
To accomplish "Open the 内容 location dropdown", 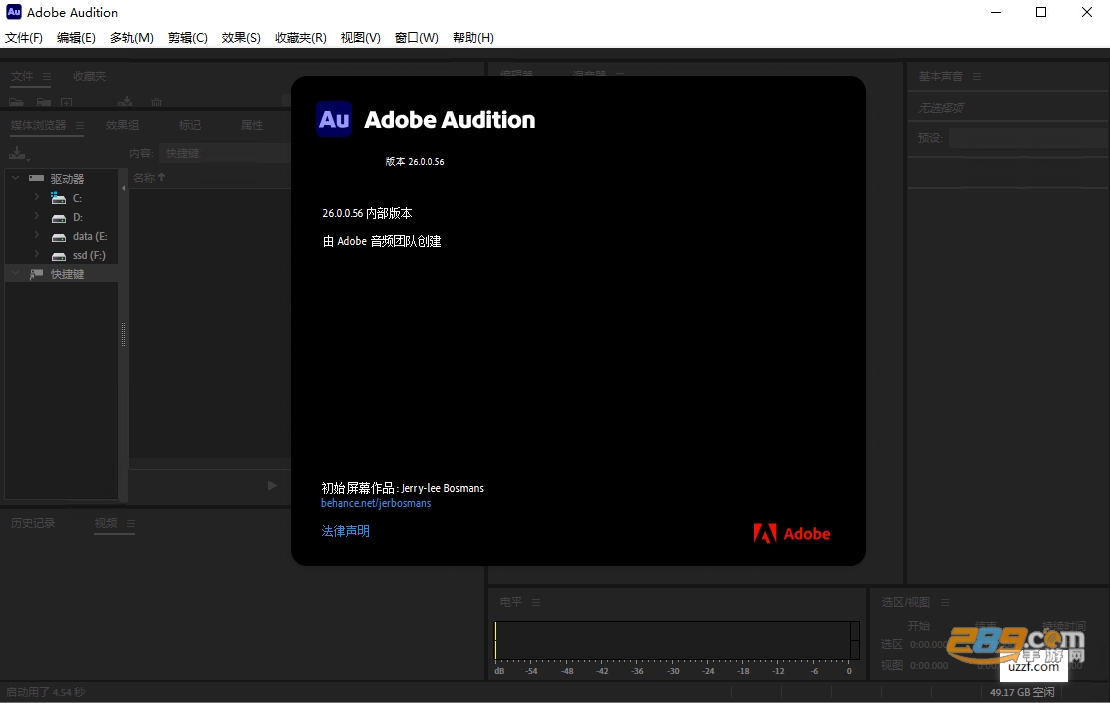I will tap(225, 153).
